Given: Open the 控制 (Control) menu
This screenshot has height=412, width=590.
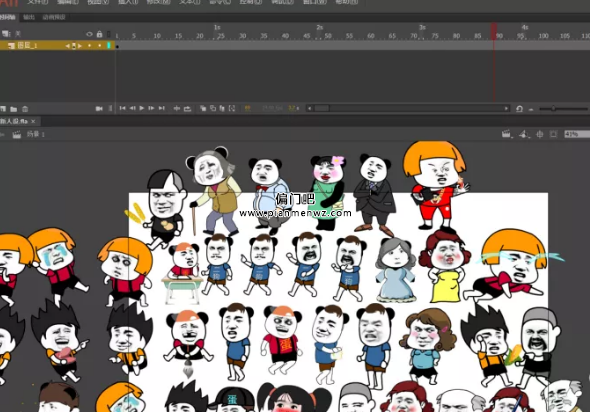Looking at the screenshot, I should tap(251, 2).
